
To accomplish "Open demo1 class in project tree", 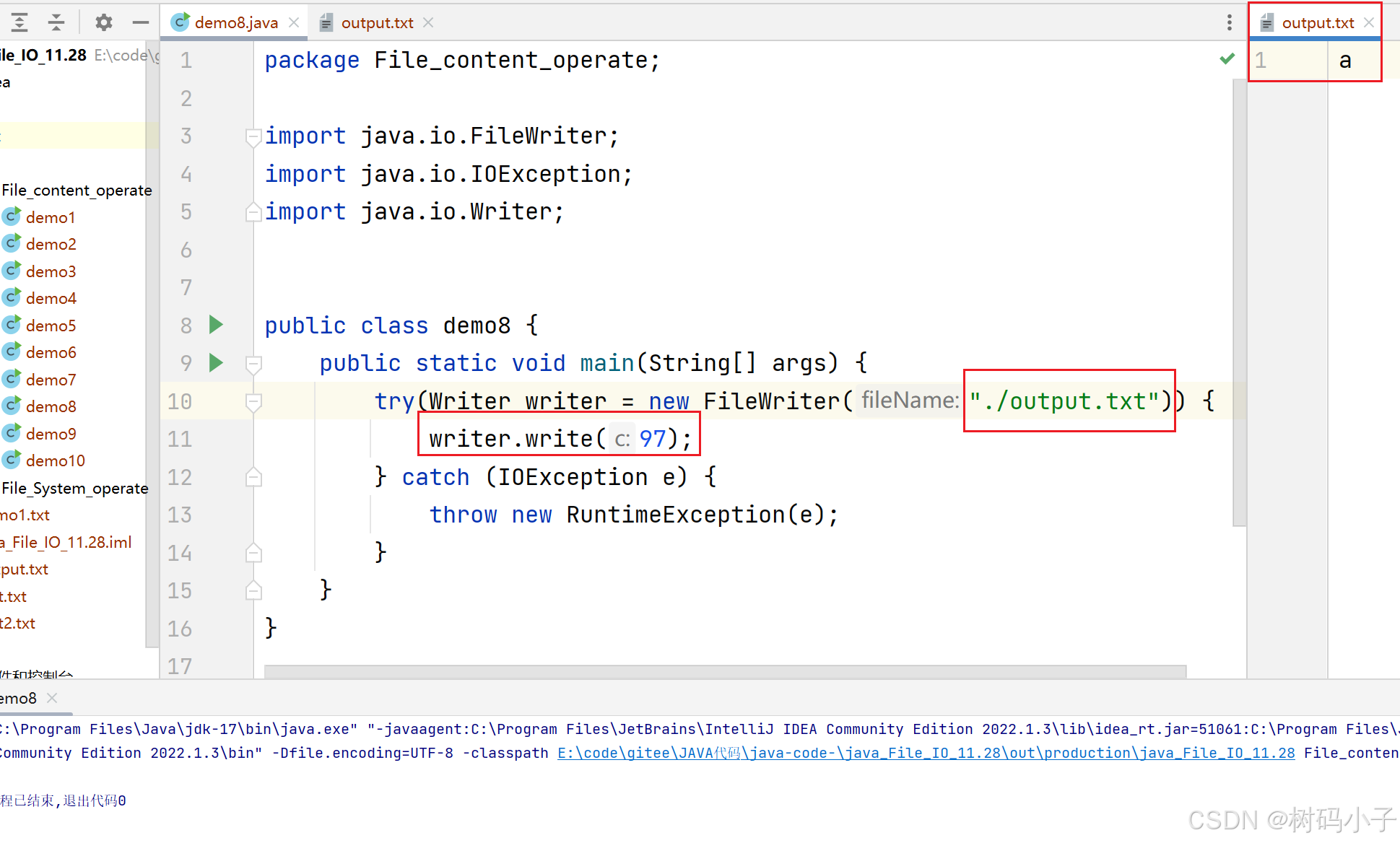I will tap(51, 217).
